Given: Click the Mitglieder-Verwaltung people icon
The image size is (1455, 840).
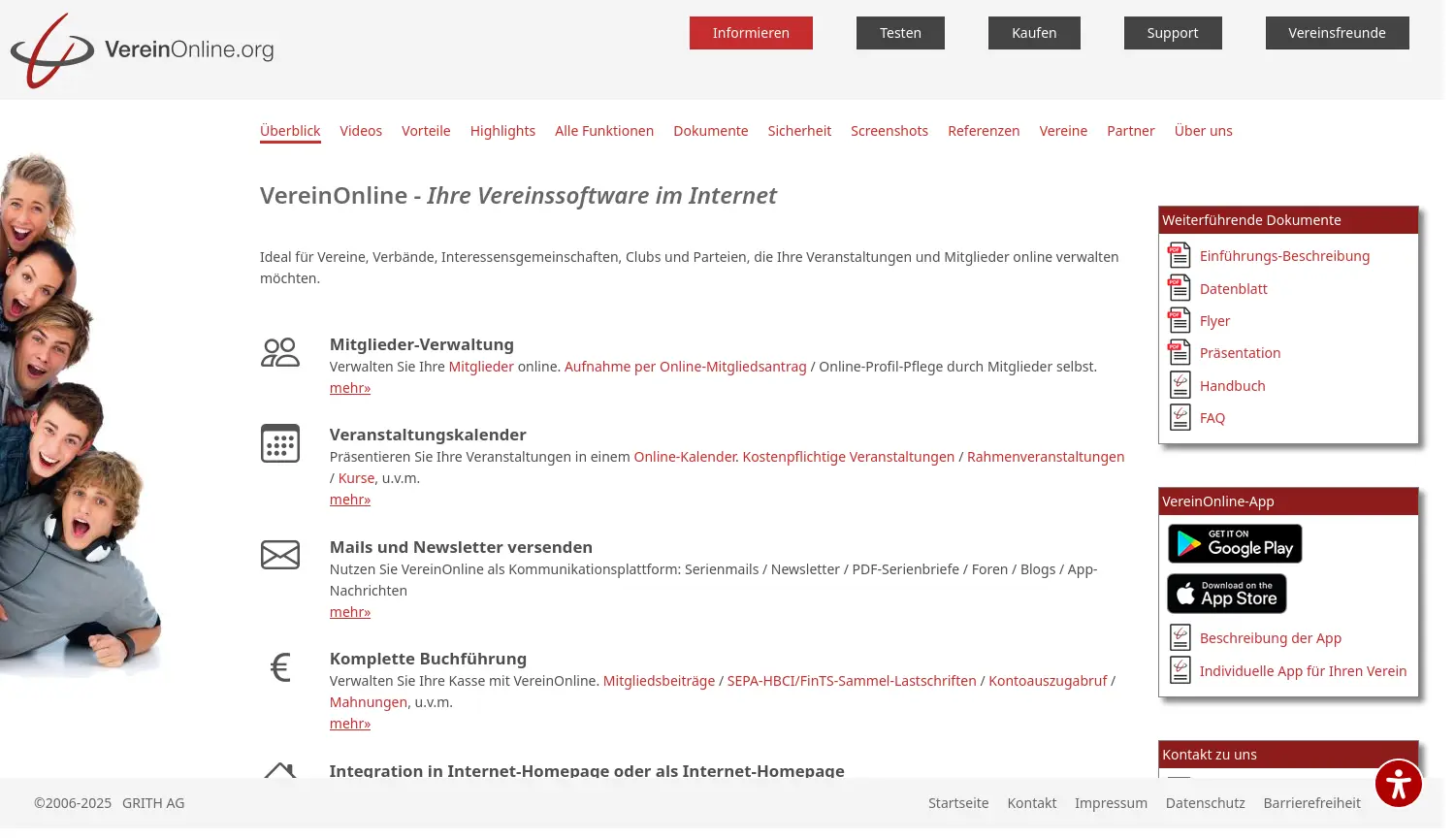Looking at the screenshot, I should click(x=280, y=352).
